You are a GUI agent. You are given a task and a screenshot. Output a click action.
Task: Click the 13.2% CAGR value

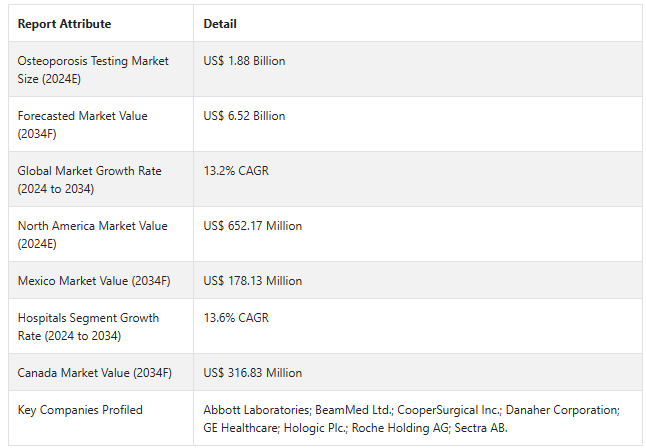click(x=236, y=171)
